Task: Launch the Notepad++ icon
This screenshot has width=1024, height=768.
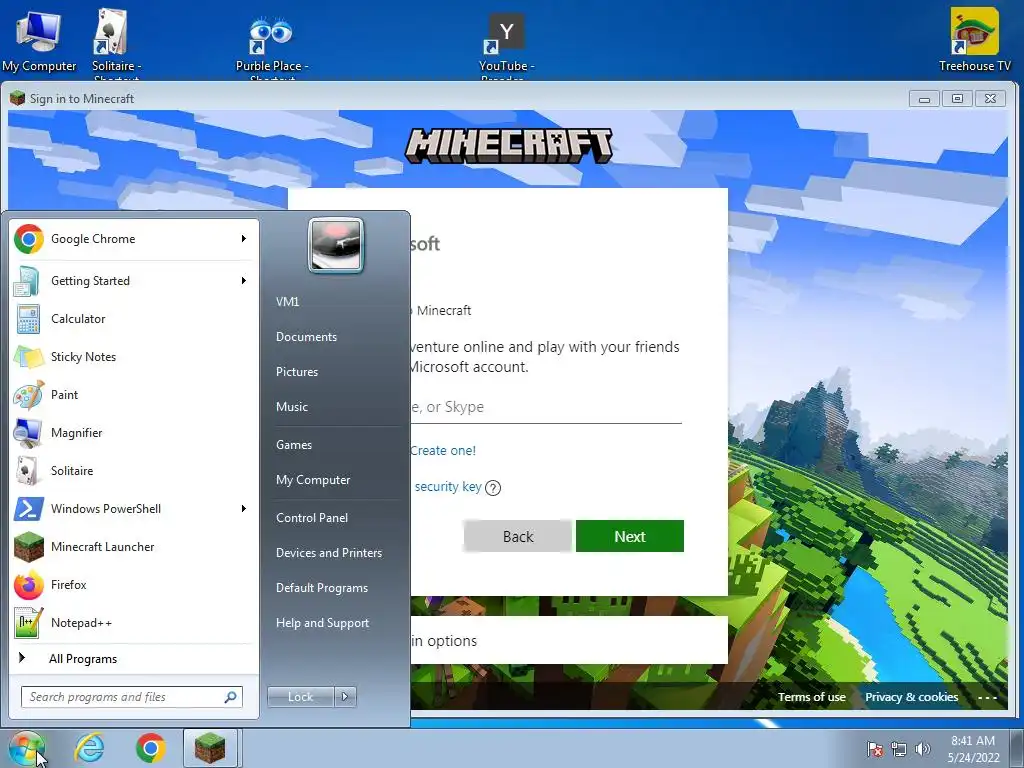Action: (29, 622)
